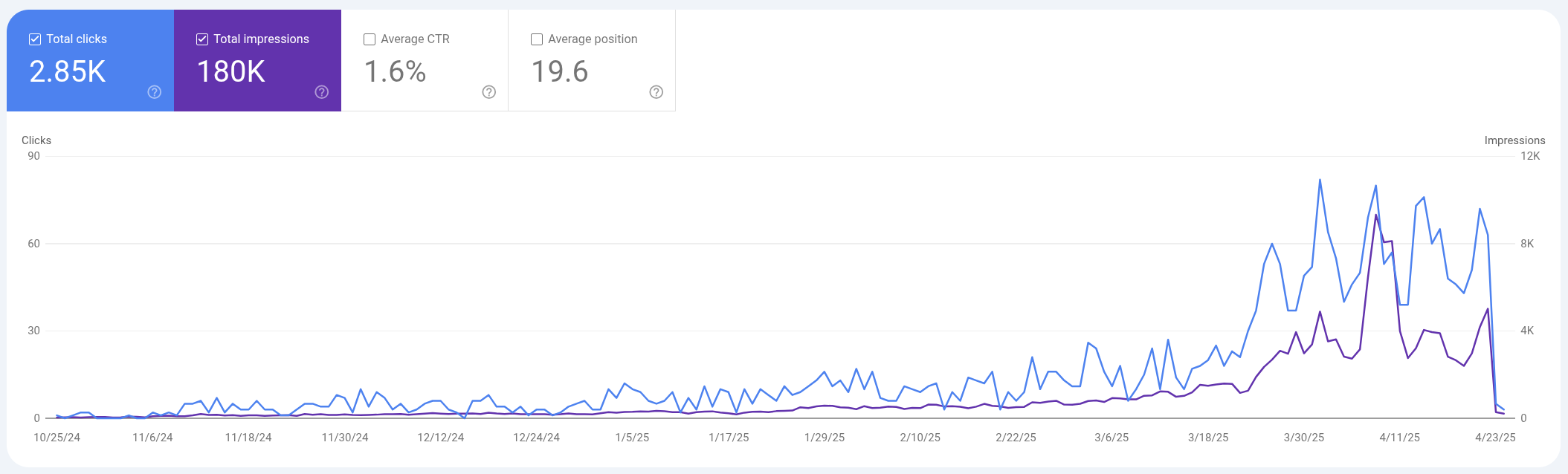Click the 11/6/24 date label
The width and height of the screenshot is (1568, 474).
click(x=152, y=438)
